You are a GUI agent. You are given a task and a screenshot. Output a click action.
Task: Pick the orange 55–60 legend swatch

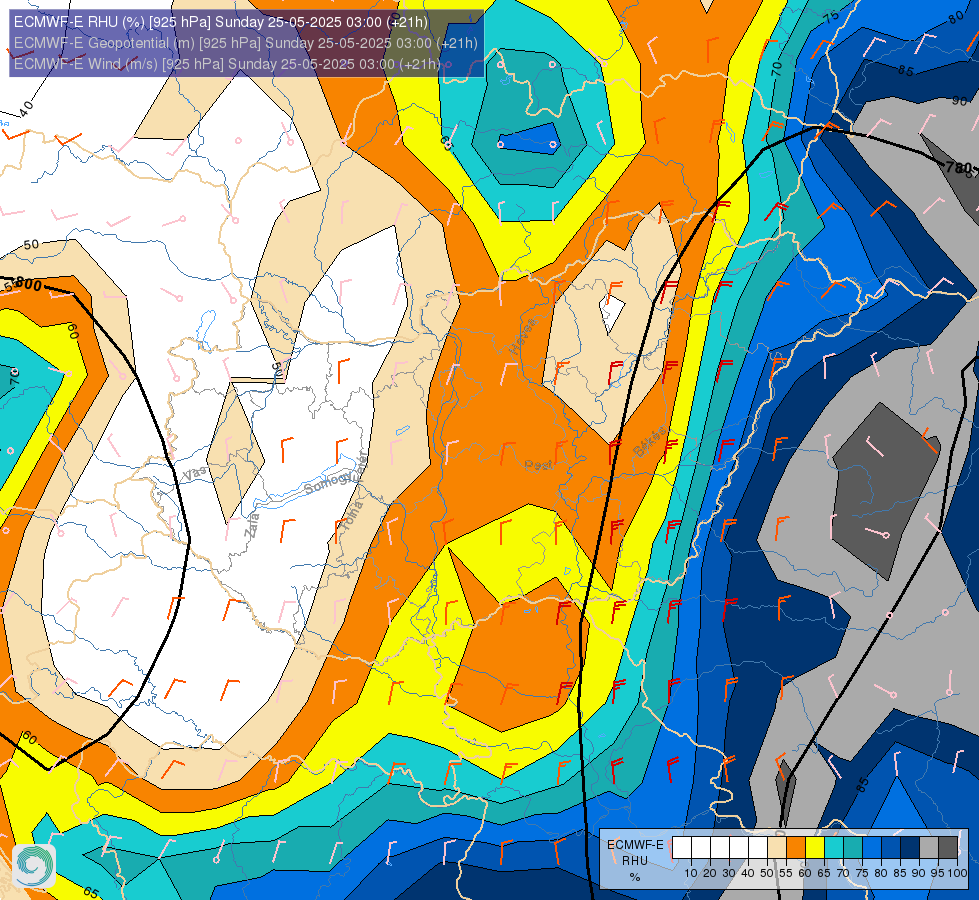point(796,848)
